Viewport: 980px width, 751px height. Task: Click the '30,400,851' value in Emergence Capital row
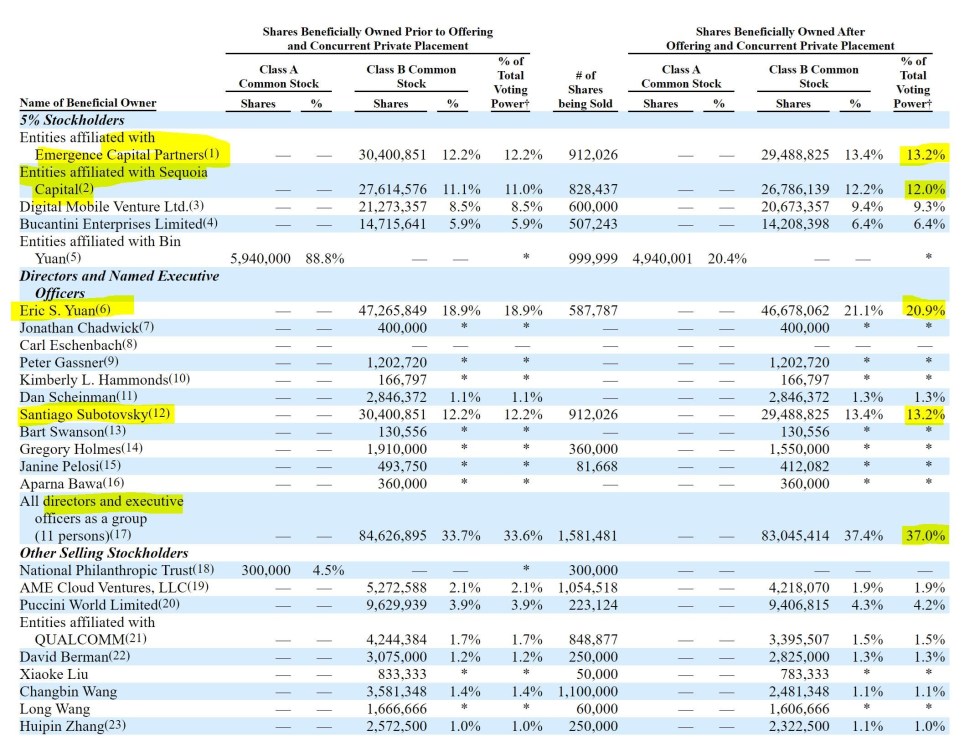[x=392, y=154]
